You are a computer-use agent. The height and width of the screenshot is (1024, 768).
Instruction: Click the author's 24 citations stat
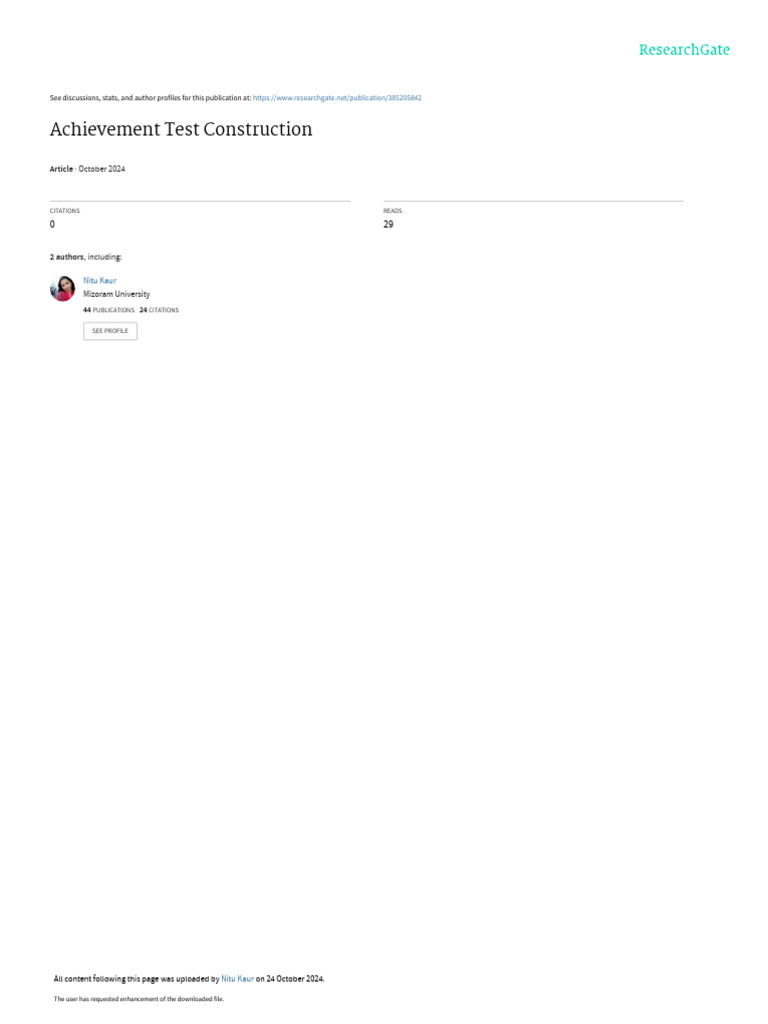coord(159,310)
